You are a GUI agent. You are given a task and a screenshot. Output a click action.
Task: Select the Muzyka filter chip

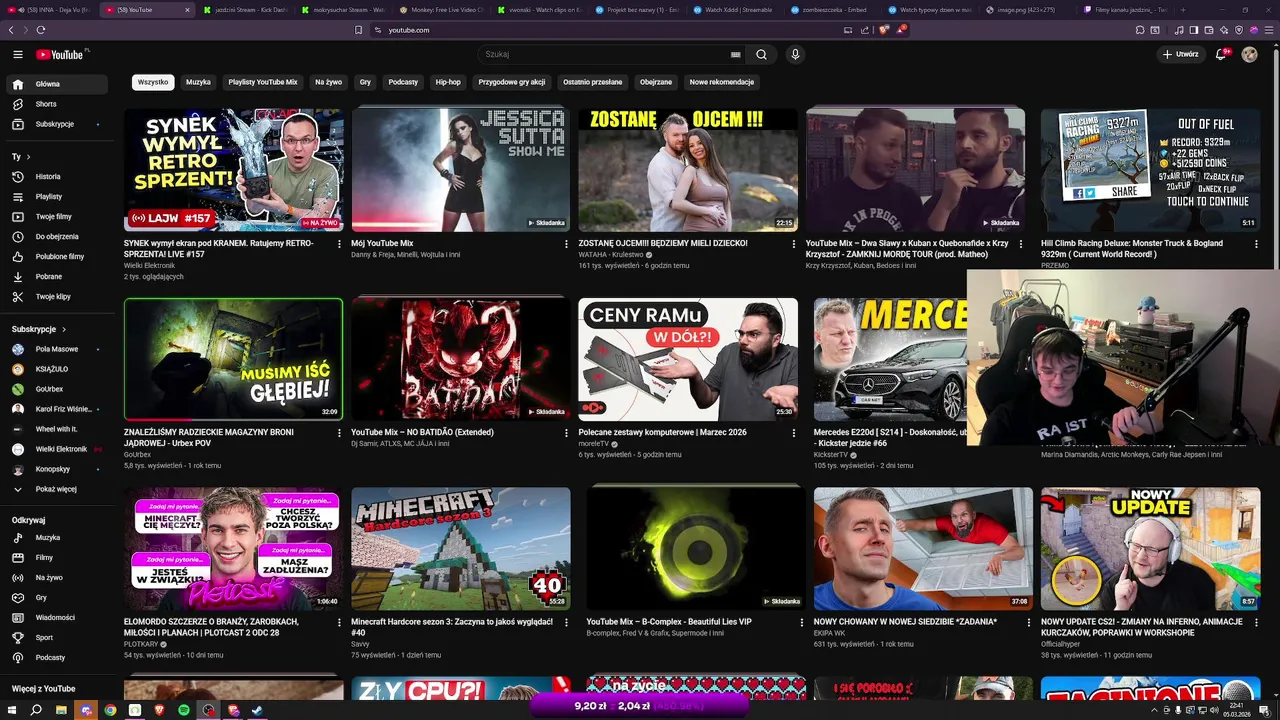198,82
